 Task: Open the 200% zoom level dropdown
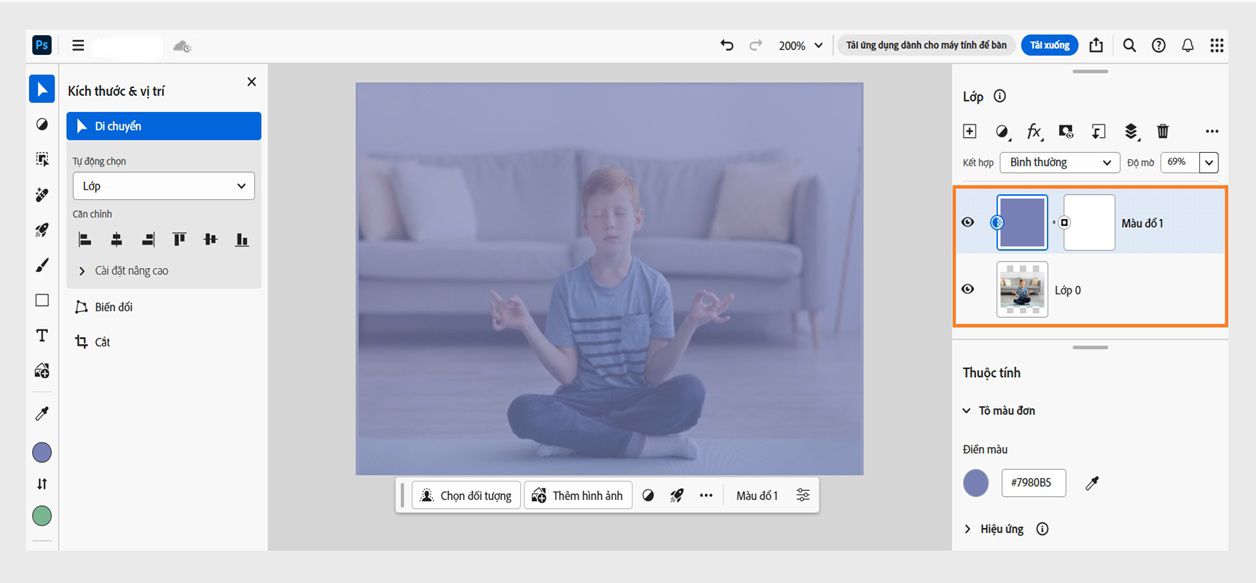[x=801, y=45]
